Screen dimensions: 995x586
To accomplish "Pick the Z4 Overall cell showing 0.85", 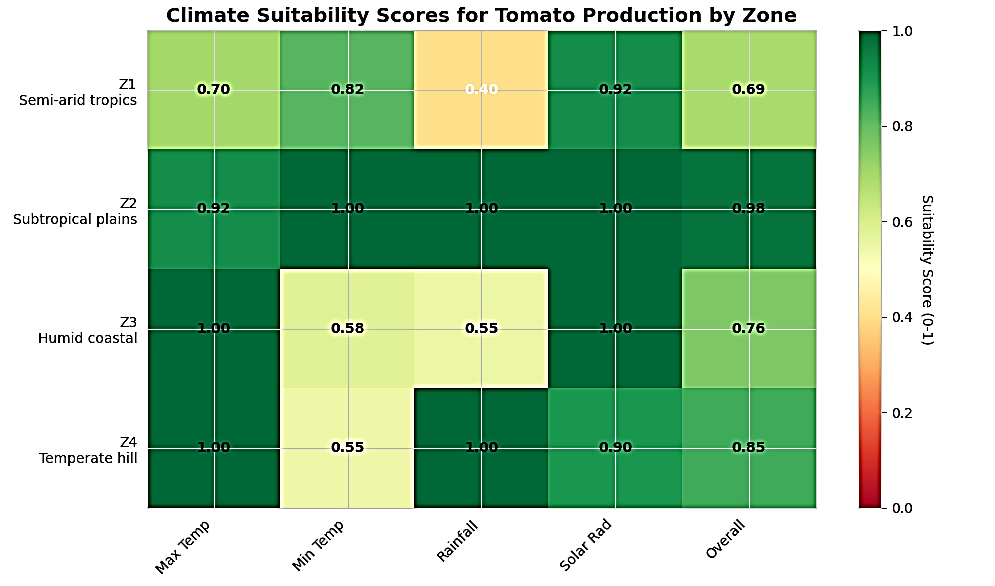I will 748,447.
